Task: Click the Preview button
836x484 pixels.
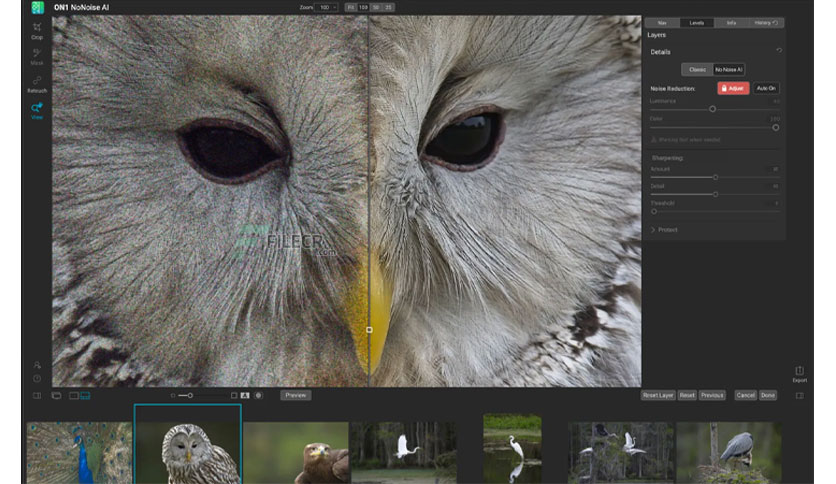Action: pos(295,396)
